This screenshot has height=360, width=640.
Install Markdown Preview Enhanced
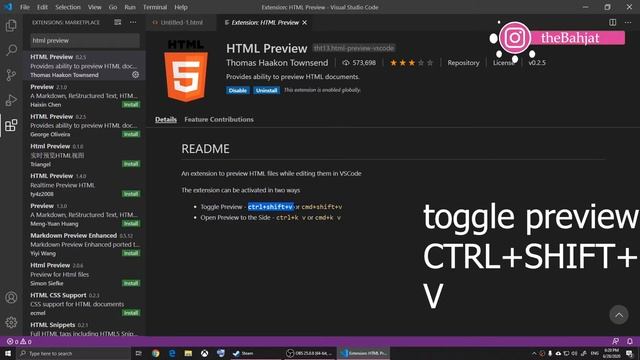(x=131, y=253)
